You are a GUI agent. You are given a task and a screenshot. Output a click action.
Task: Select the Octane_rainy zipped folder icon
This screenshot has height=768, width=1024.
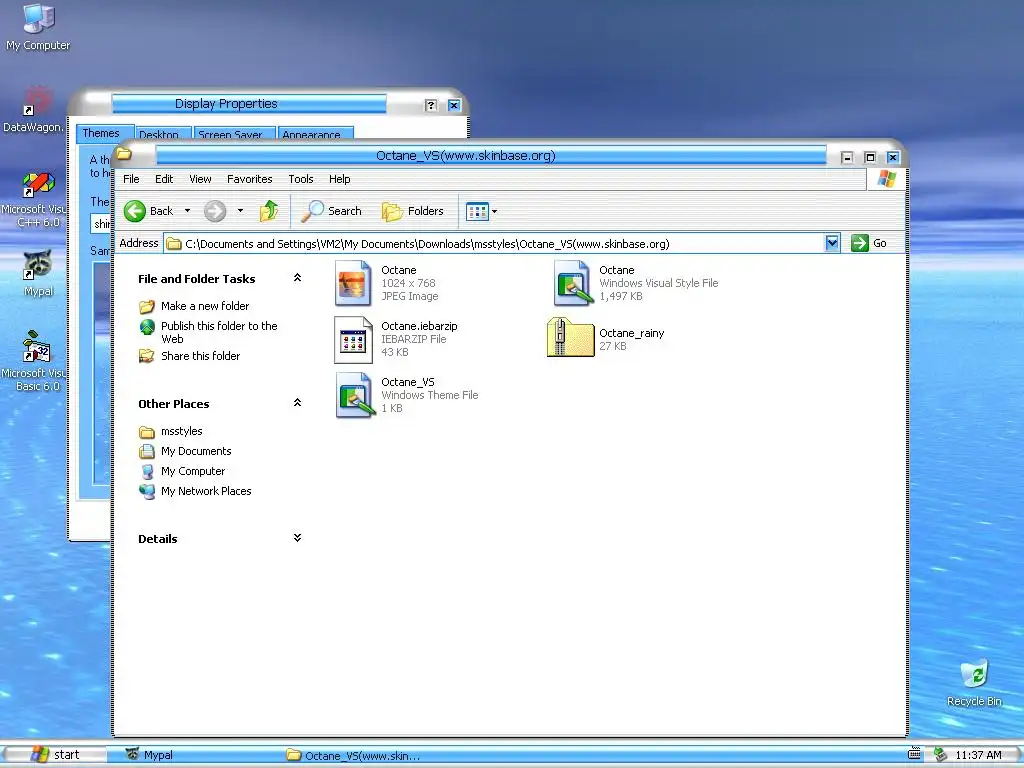pos(570,338)
